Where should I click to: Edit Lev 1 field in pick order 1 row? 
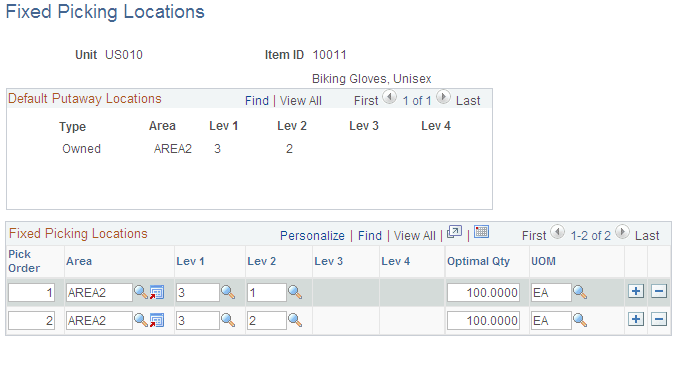point(198,293)
